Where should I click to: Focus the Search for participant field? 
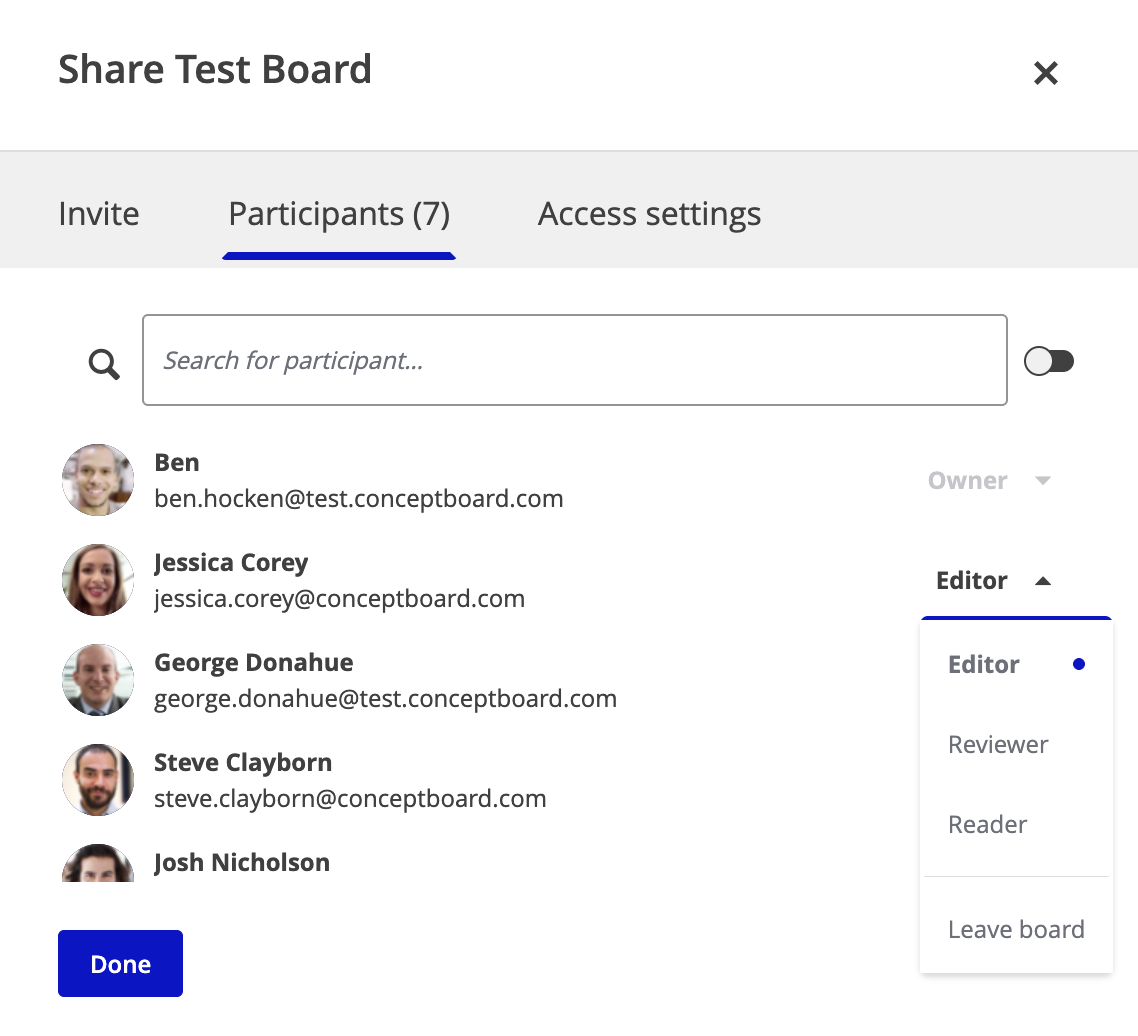pos(575,360)
